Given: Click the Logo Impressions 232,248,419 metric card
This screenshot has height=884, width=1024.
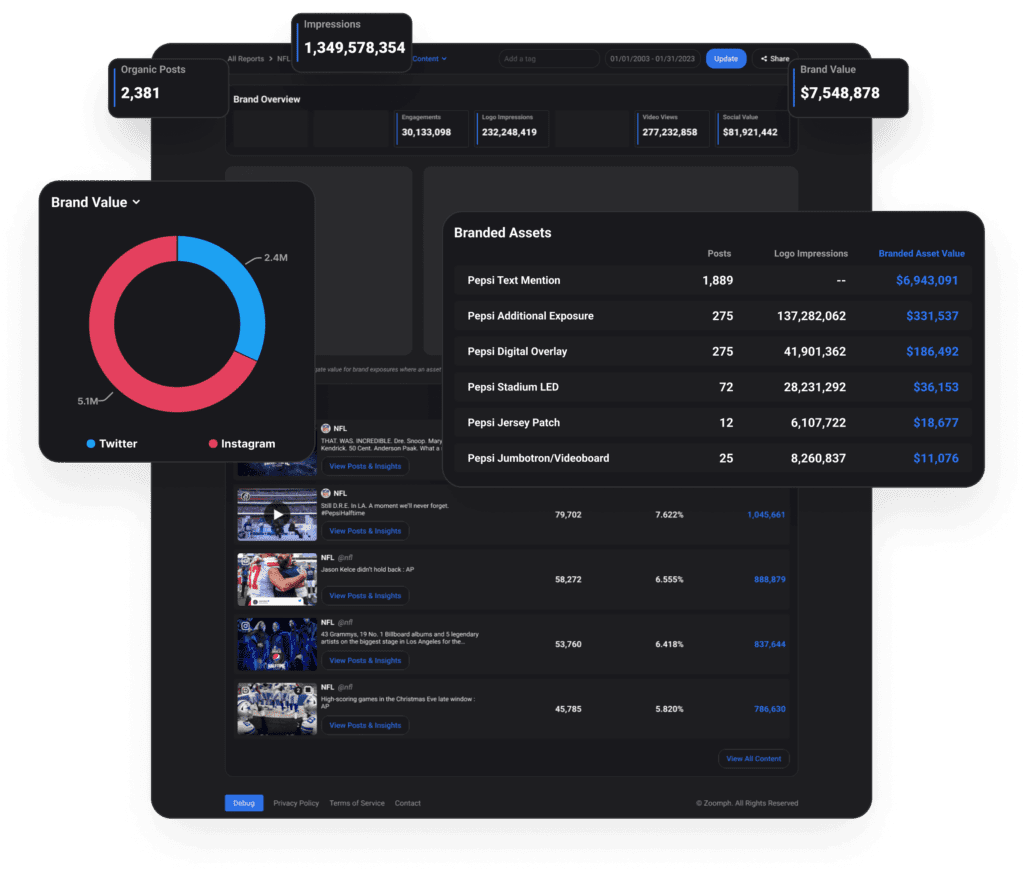Looking at the screenshot, I should click(x=511, y=128).
